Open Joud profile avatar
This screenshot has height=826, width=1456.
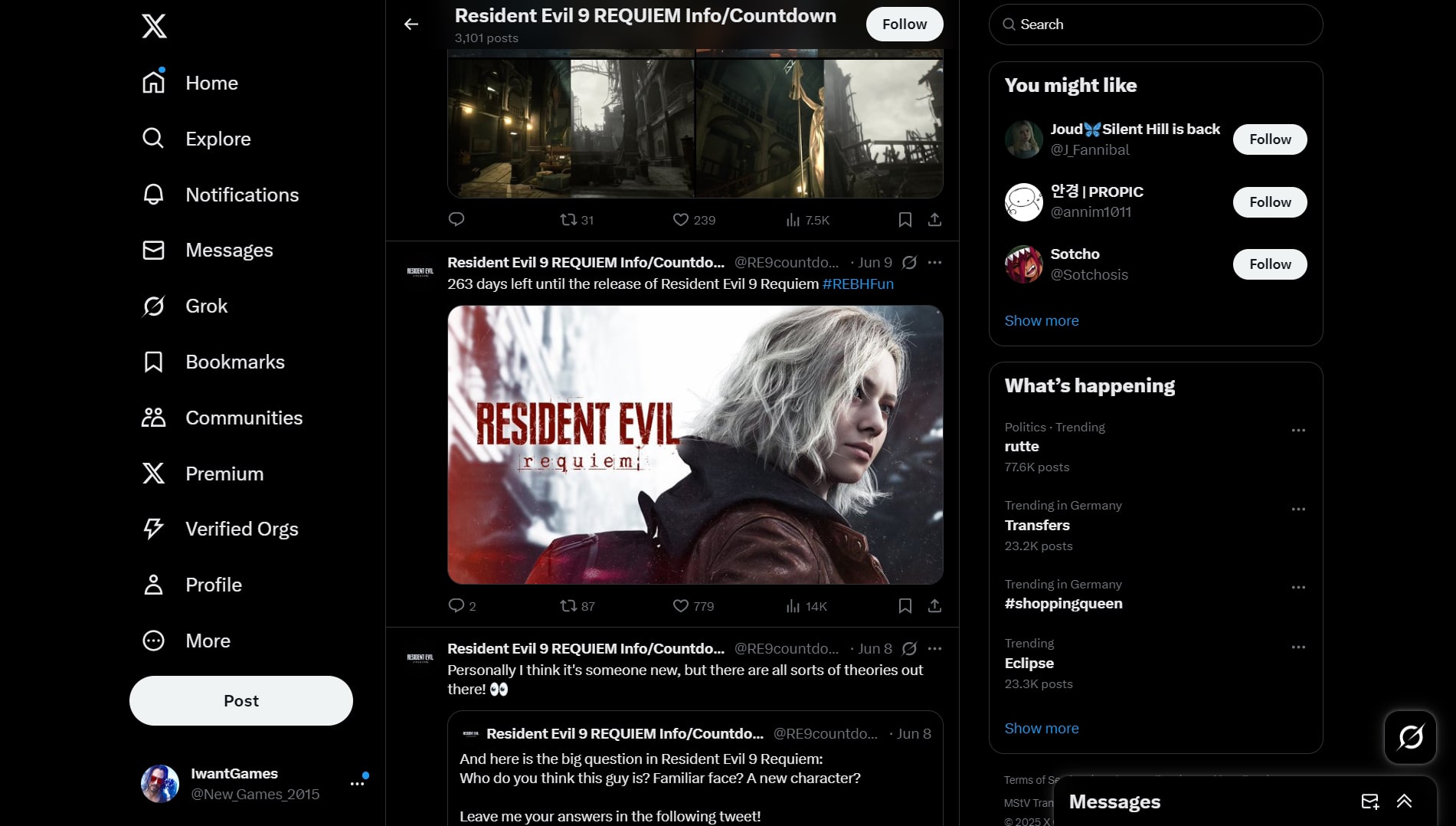tap(1024, 139)
